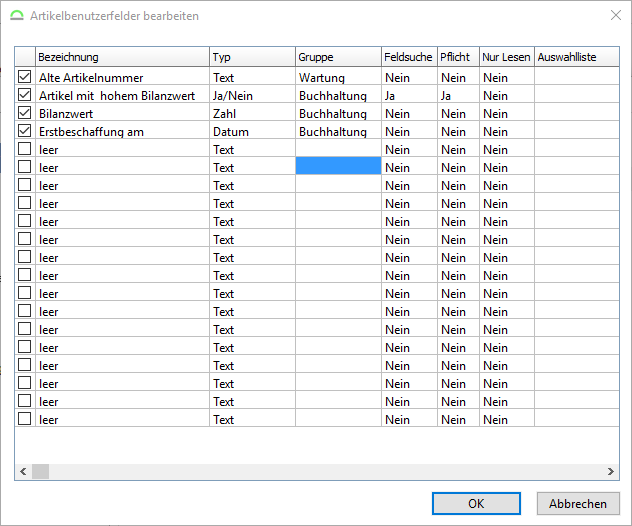Click the Text type of Alte Artikelnummer

(x=252, y=76)
